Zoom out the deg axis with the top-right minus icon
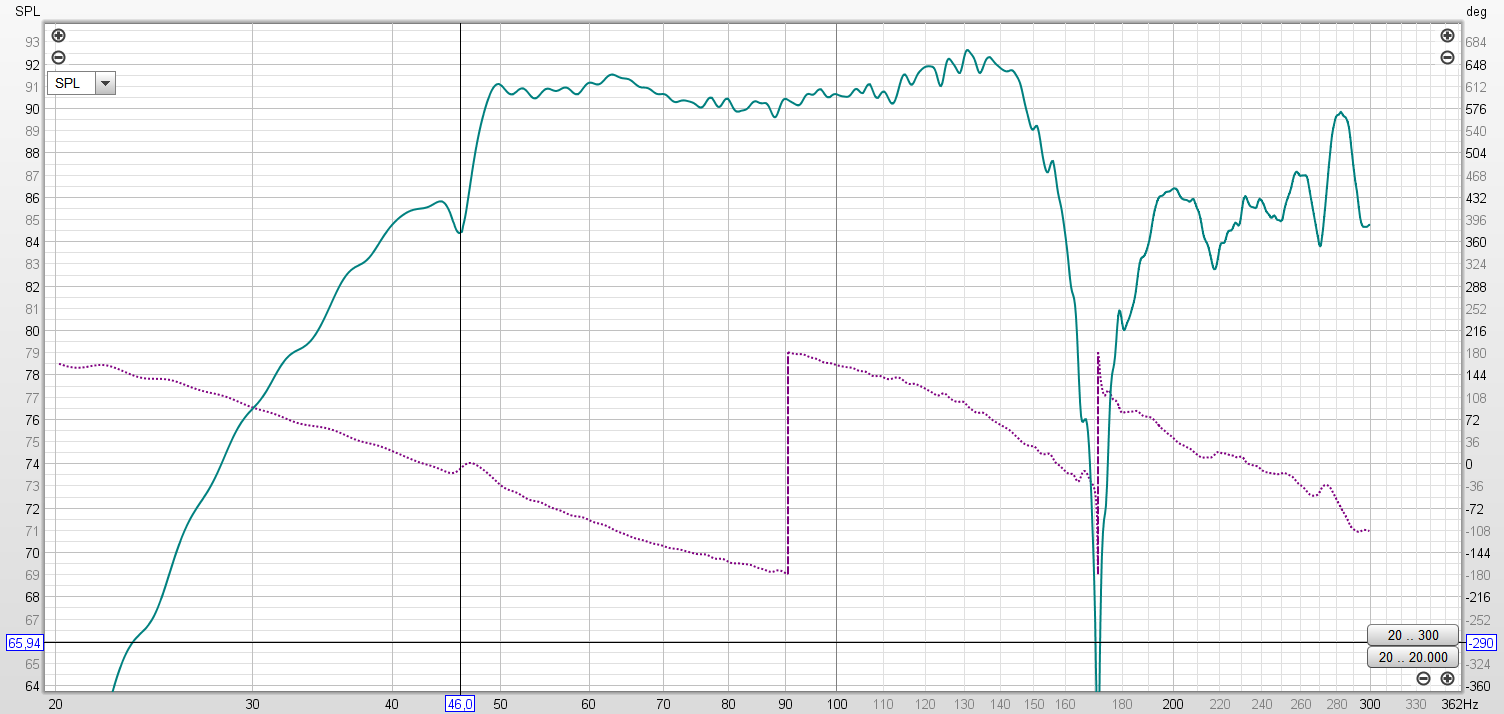Viewport: 1504px width, 714px height. coord(1447,57)
